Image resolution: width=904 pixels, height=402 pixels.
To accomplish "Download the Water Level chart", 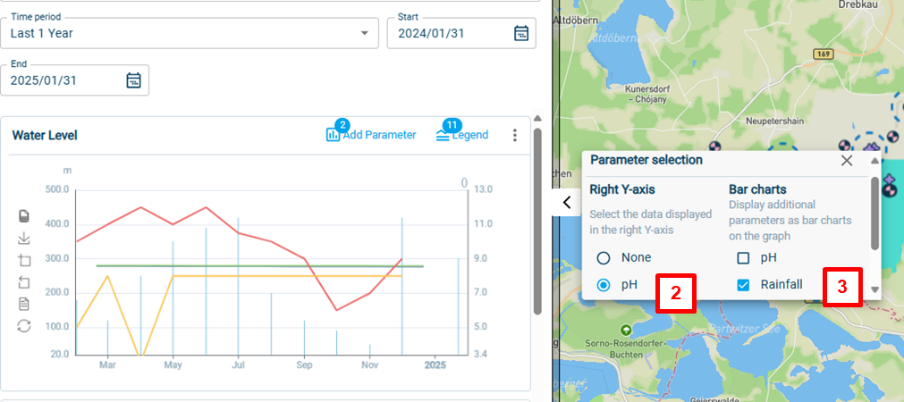I will (x=24, y=238).
